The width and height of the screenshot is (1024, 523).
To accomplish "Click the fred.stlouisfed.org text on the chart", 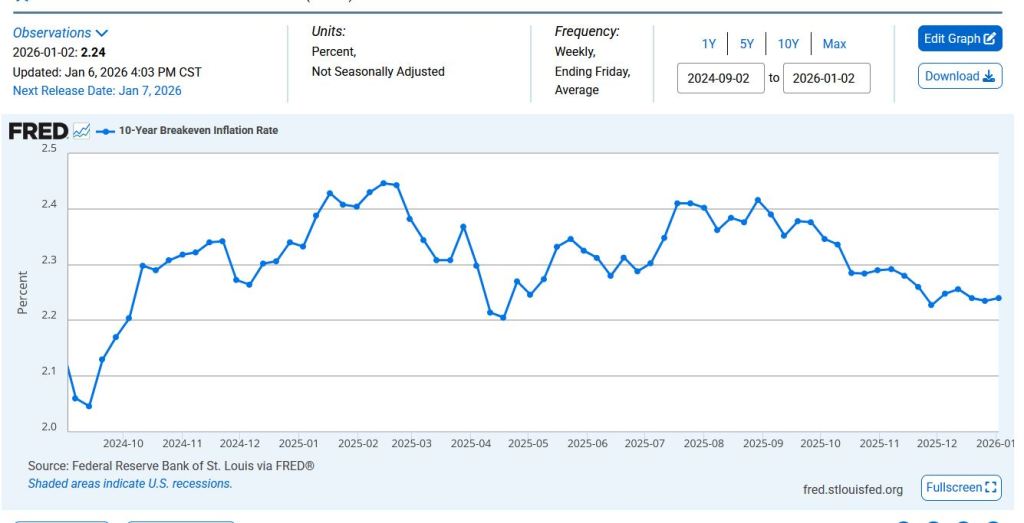I will tap(853, 489).
